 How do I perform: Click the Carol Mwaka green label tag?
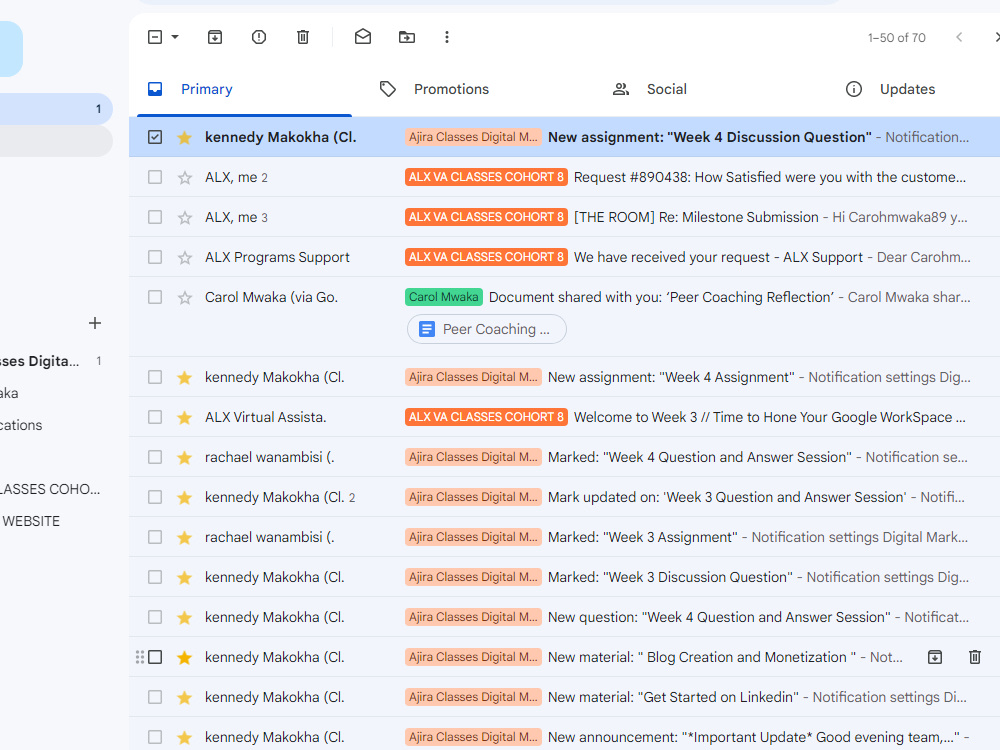point(443,297)
